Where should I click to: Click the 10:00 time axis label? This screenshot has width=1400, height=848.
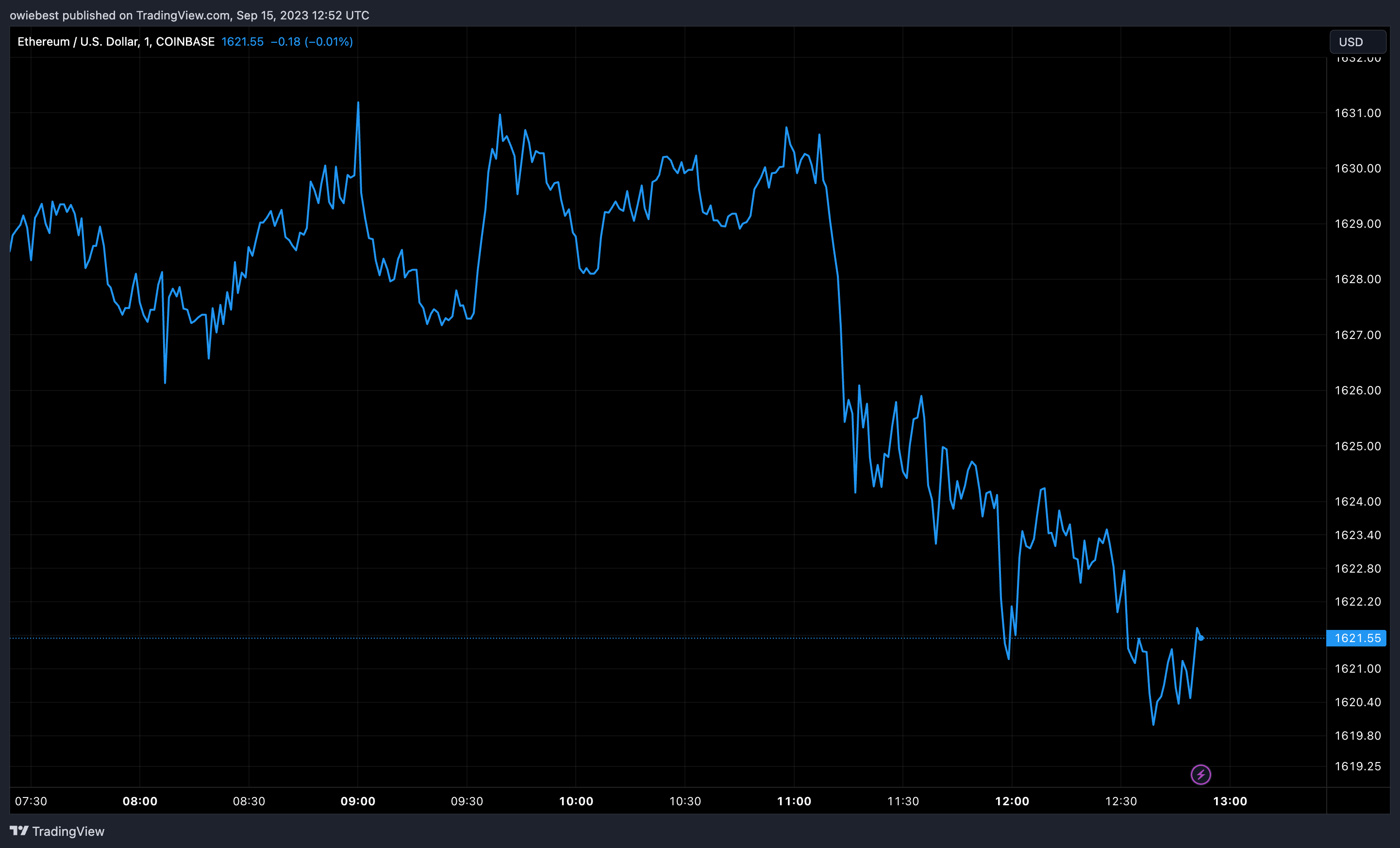click(576, 801)
